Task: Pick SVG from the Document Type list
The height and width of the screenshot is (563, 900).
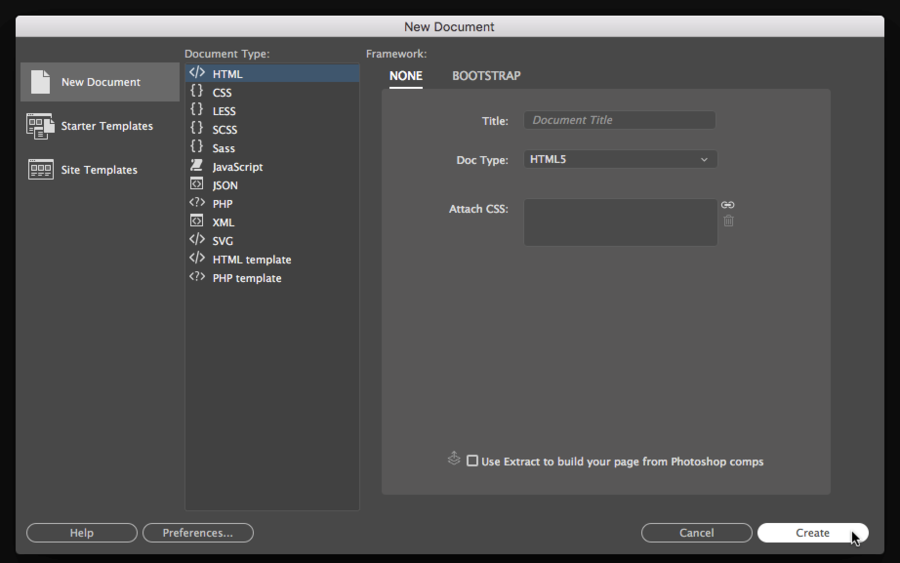Action: (222, 241)
